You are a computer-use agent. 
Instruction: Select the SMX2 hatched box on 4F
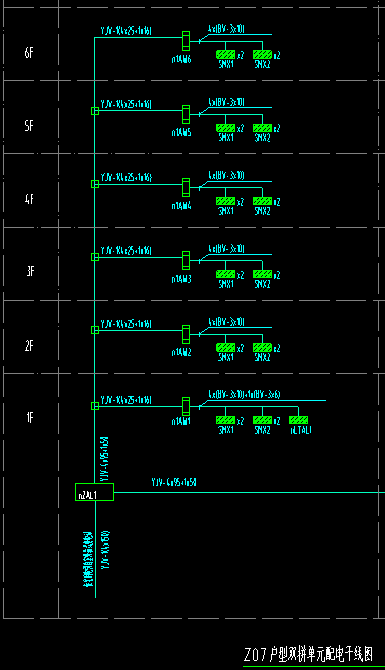coord(262,201)
